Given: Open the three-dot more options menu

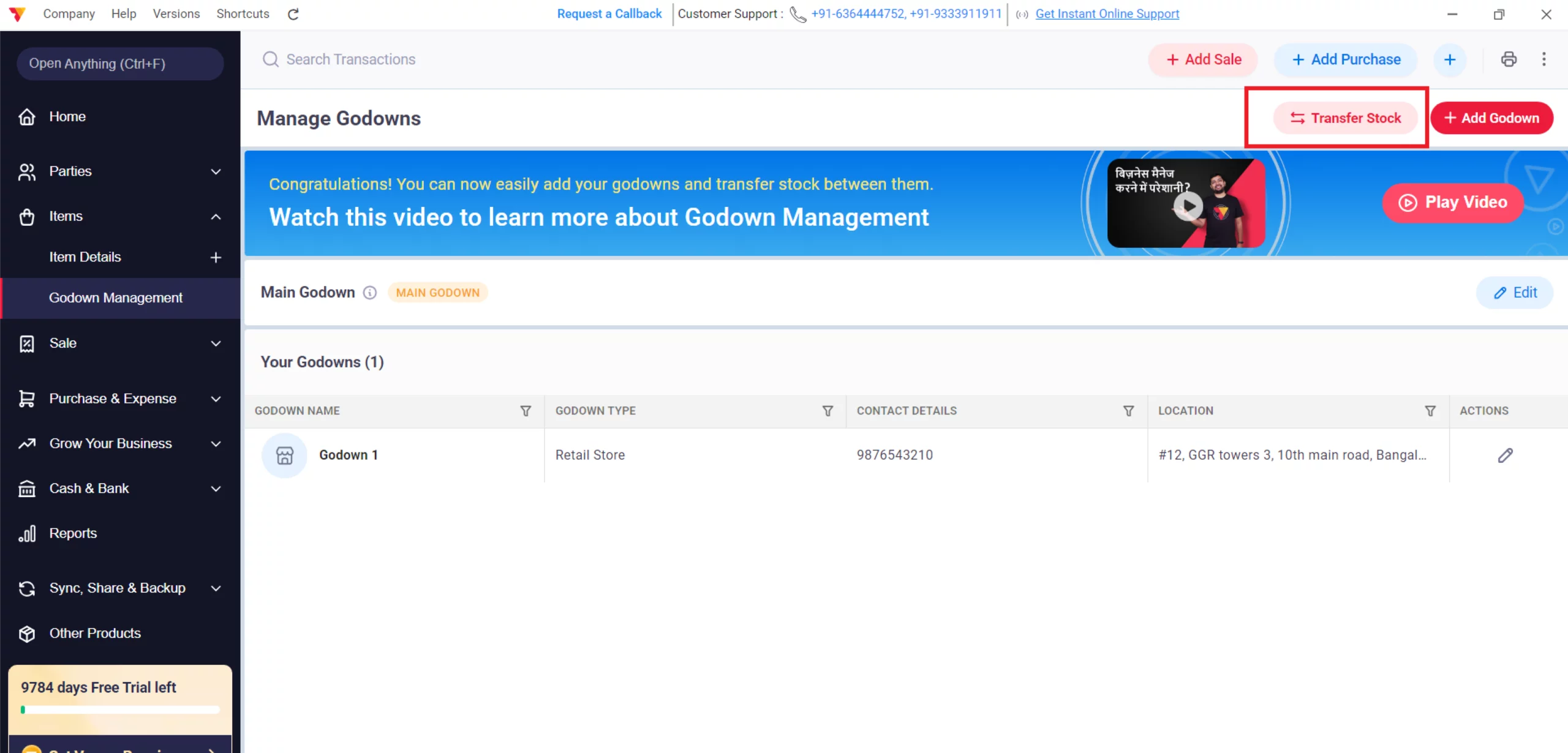Looking at the screenshot, I should [1543, 59].
